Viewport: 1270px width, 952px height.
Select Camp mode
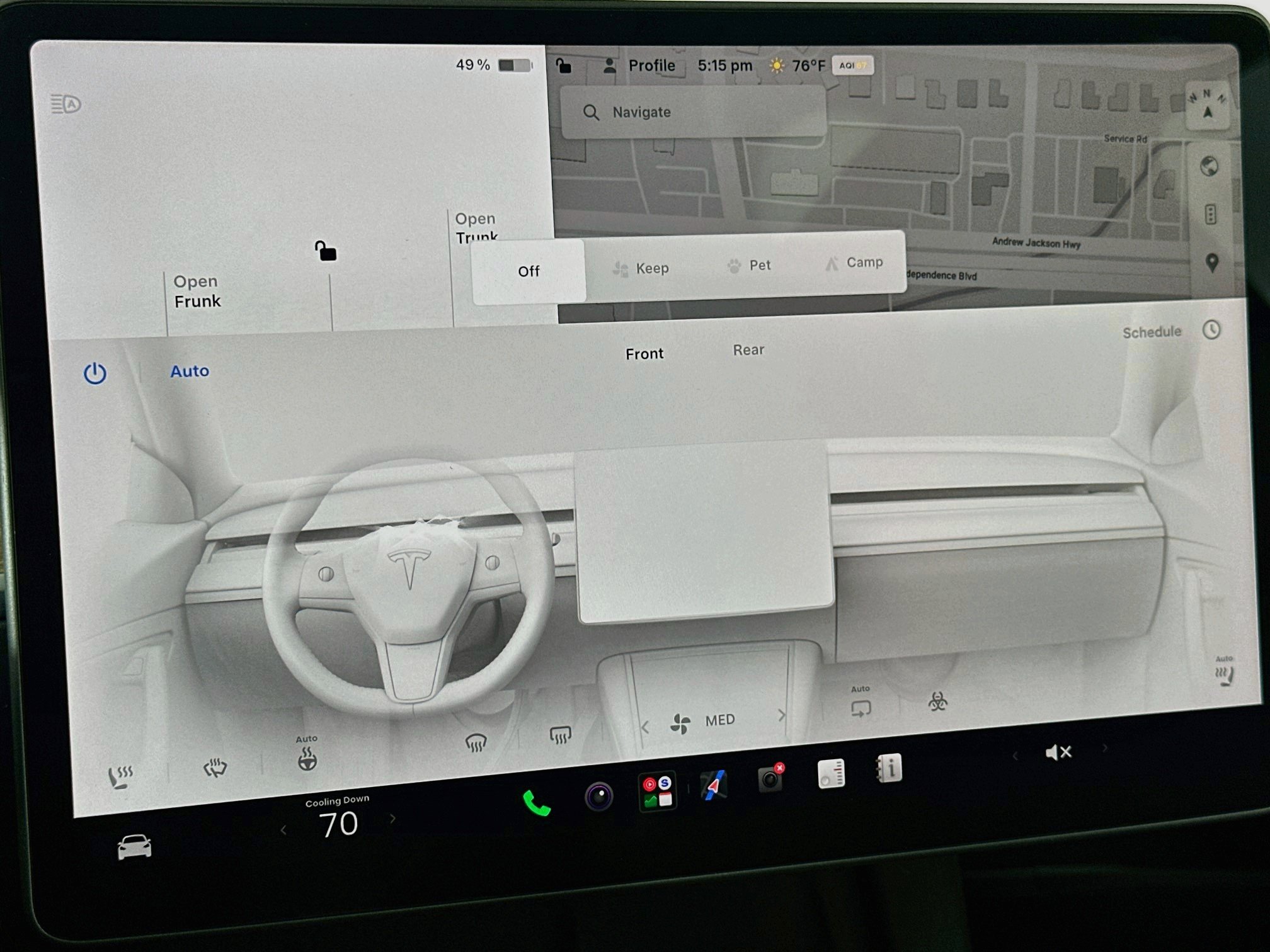click(854, 263)
